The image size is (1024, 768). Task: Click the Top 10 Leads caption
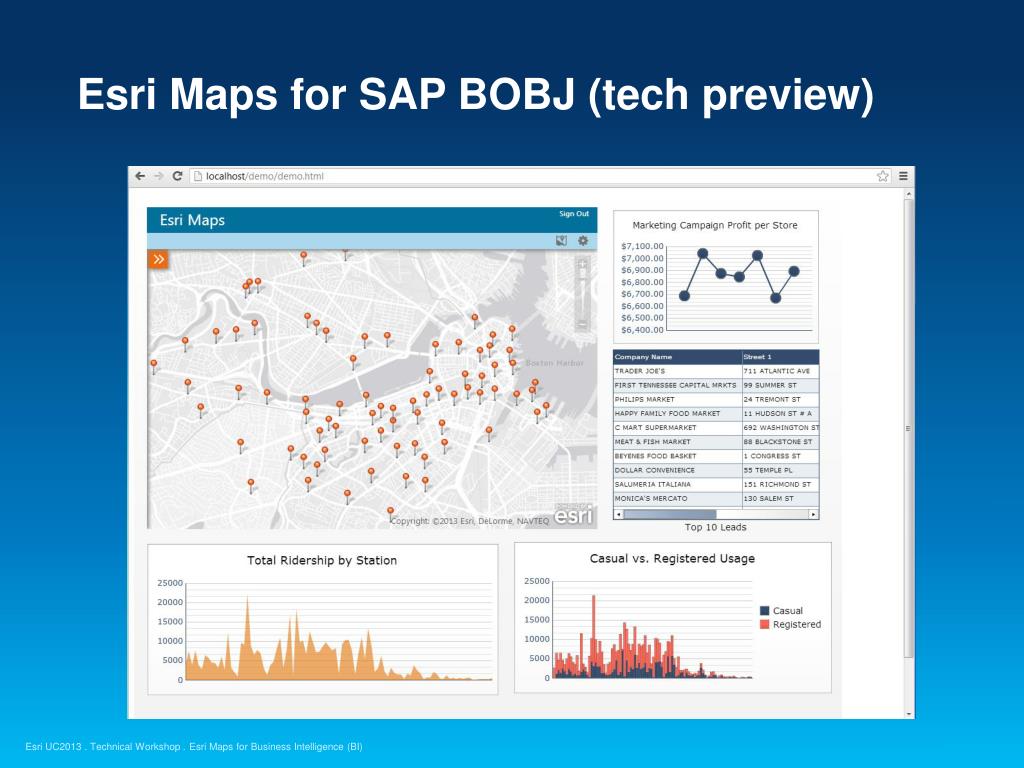(x=715, y=527)
